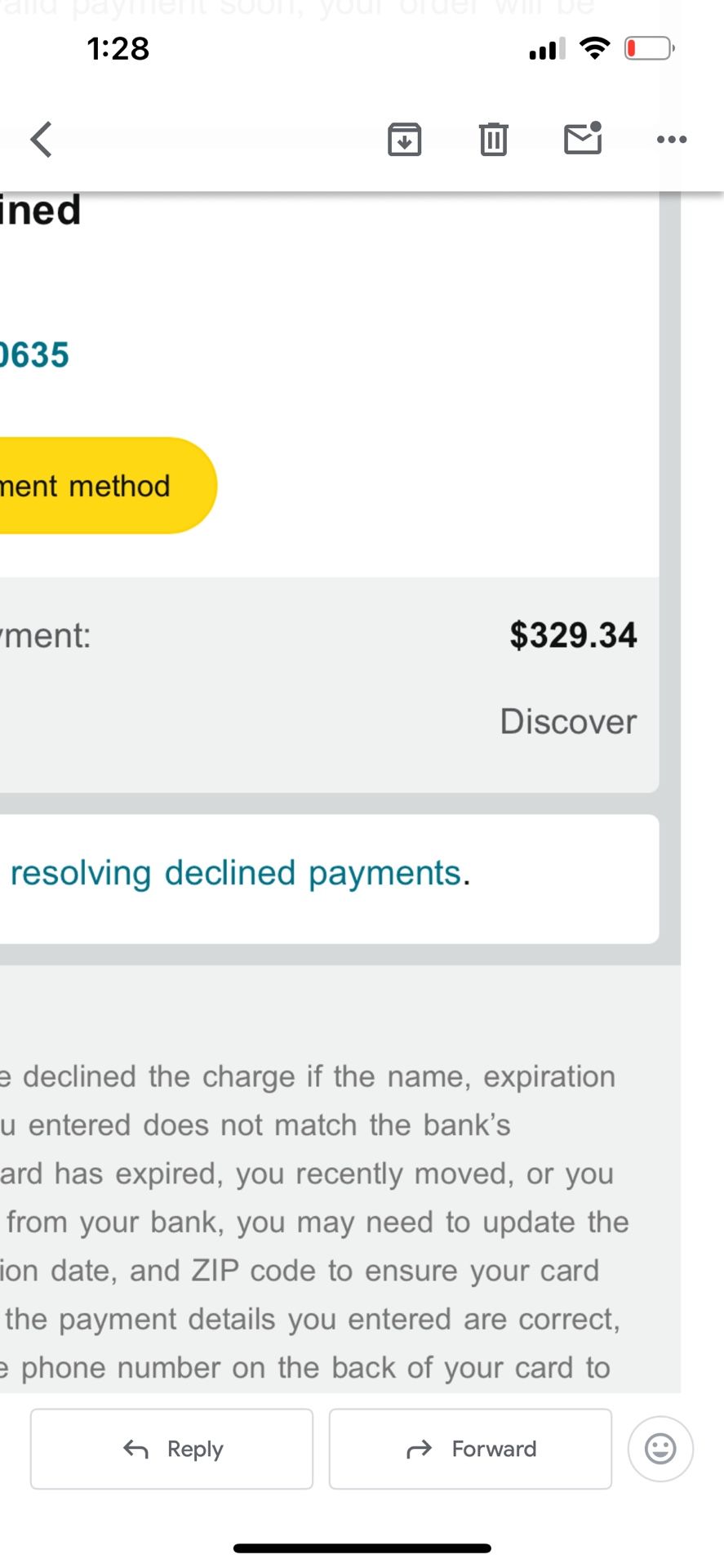Tap the forward arrow icon inside Forward button

pos(419,1450)
